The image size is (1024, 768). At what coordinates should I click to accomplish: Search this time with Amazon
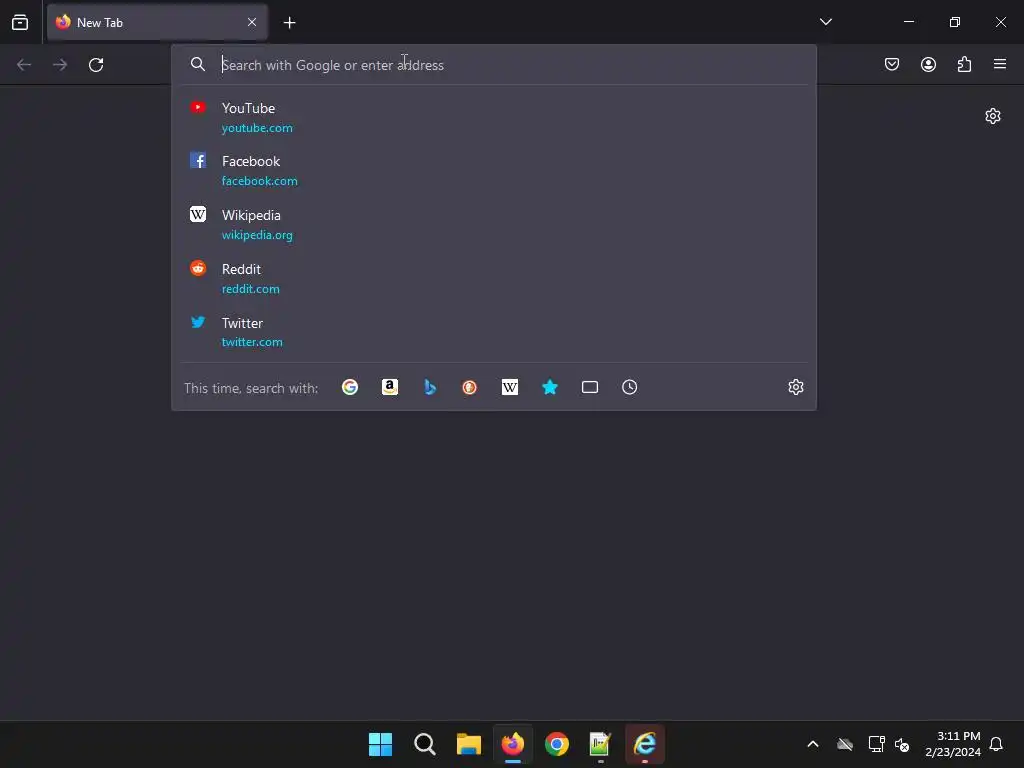tap(390, 387)
